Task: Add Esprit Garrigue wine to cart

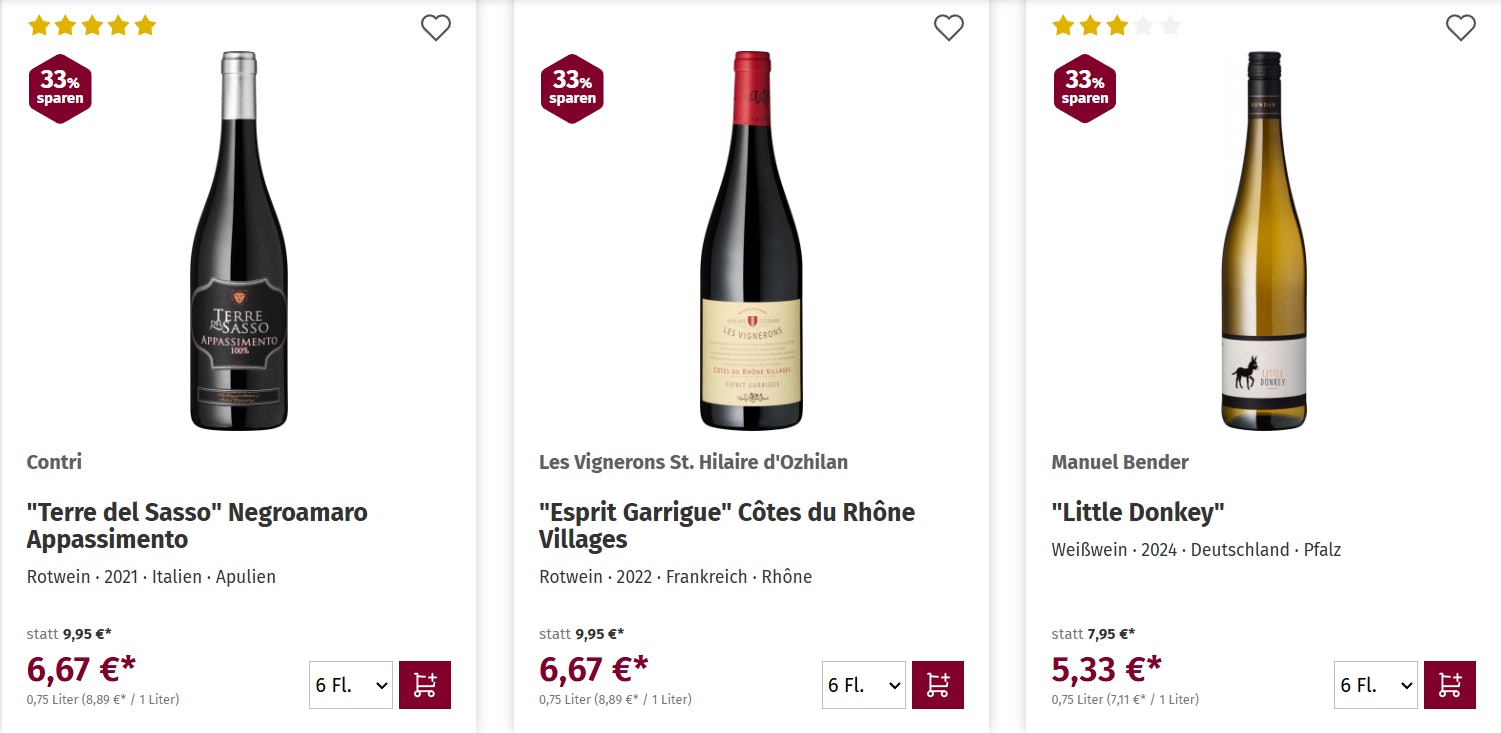Action: pyautogui.click(x=937, y=685)
